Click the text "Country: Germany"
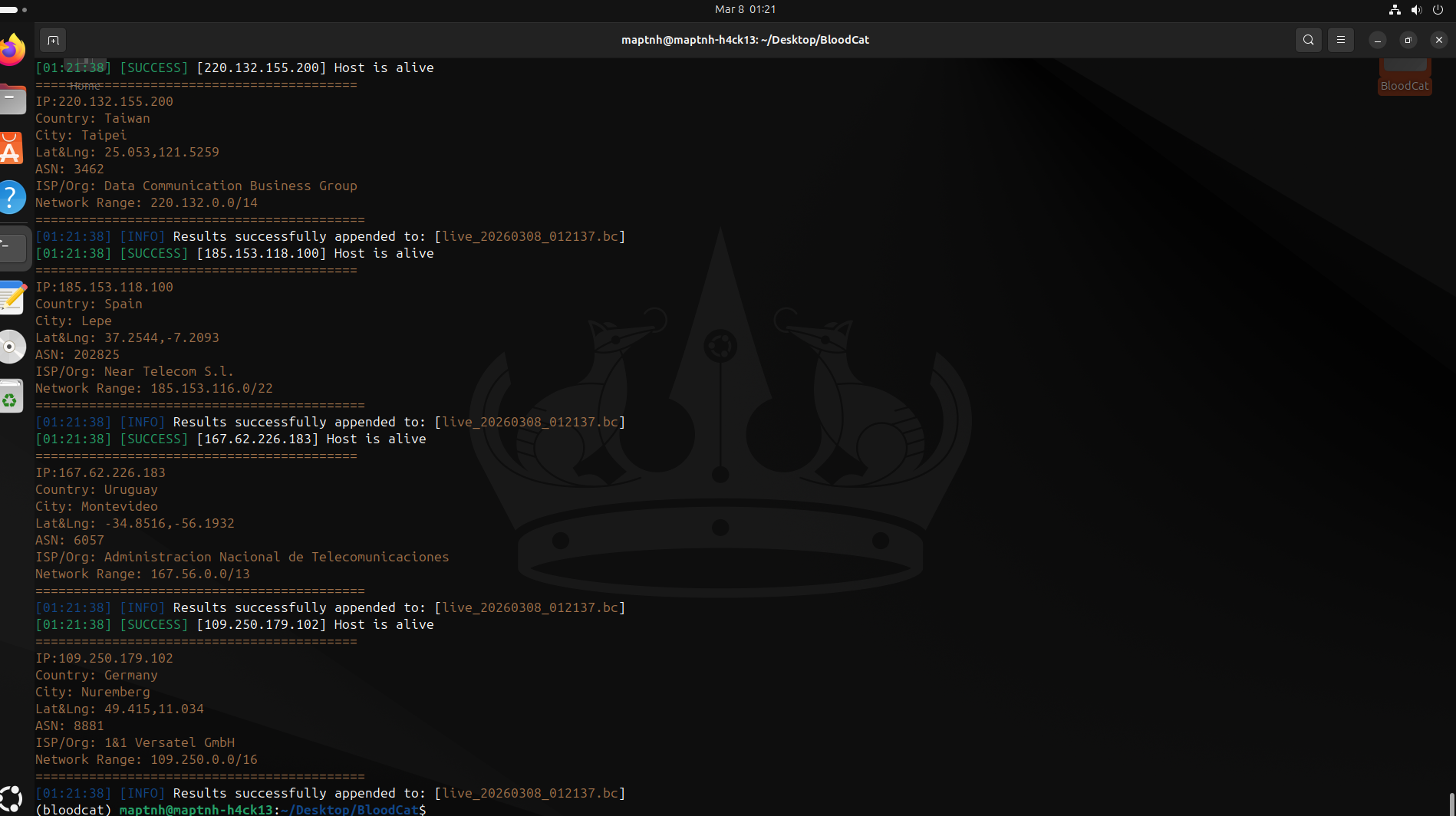Viewport: 1456px width, 816px height. click(97, 675)
